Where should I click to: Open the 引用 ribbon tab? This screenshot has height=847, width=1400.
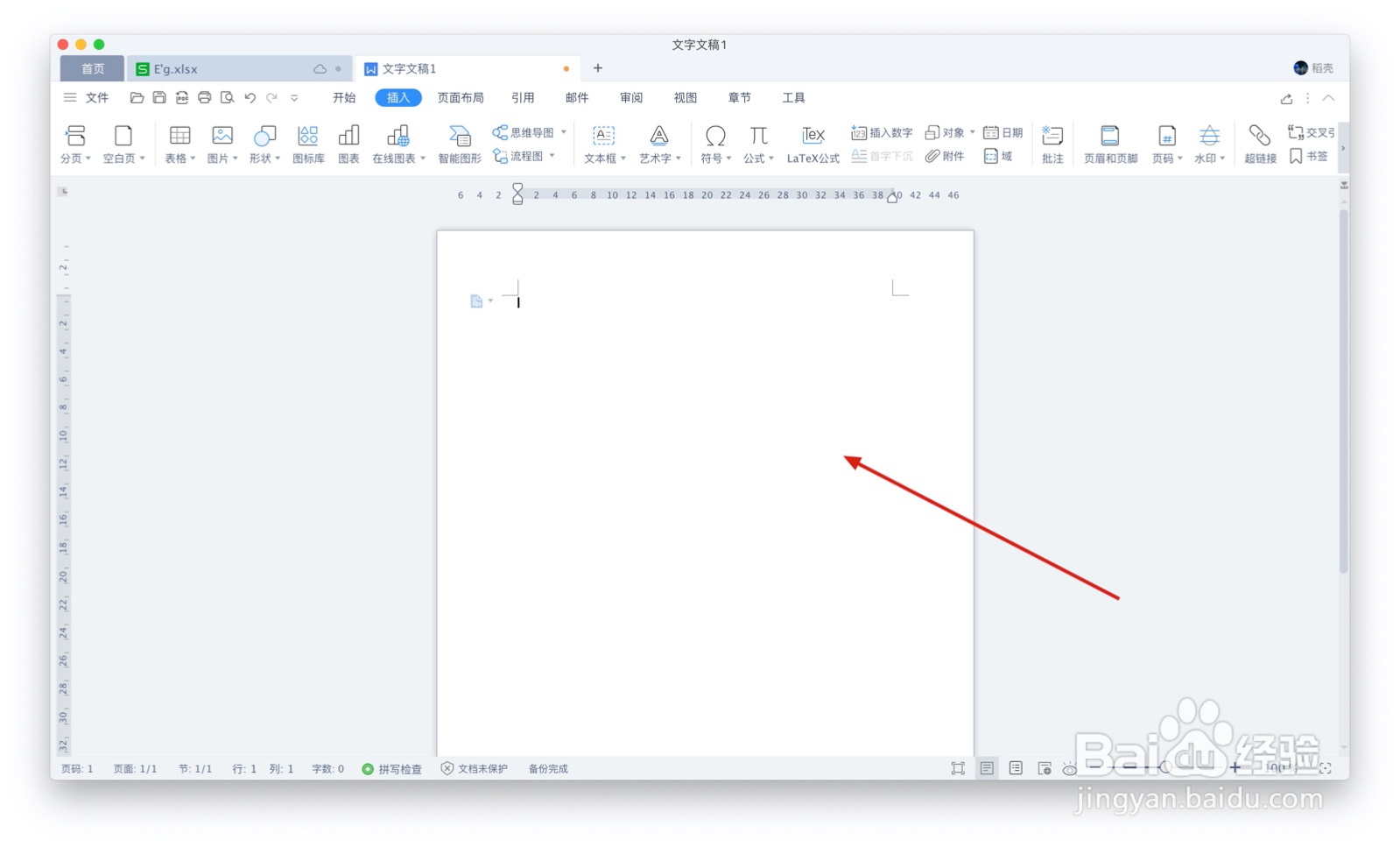523,97
